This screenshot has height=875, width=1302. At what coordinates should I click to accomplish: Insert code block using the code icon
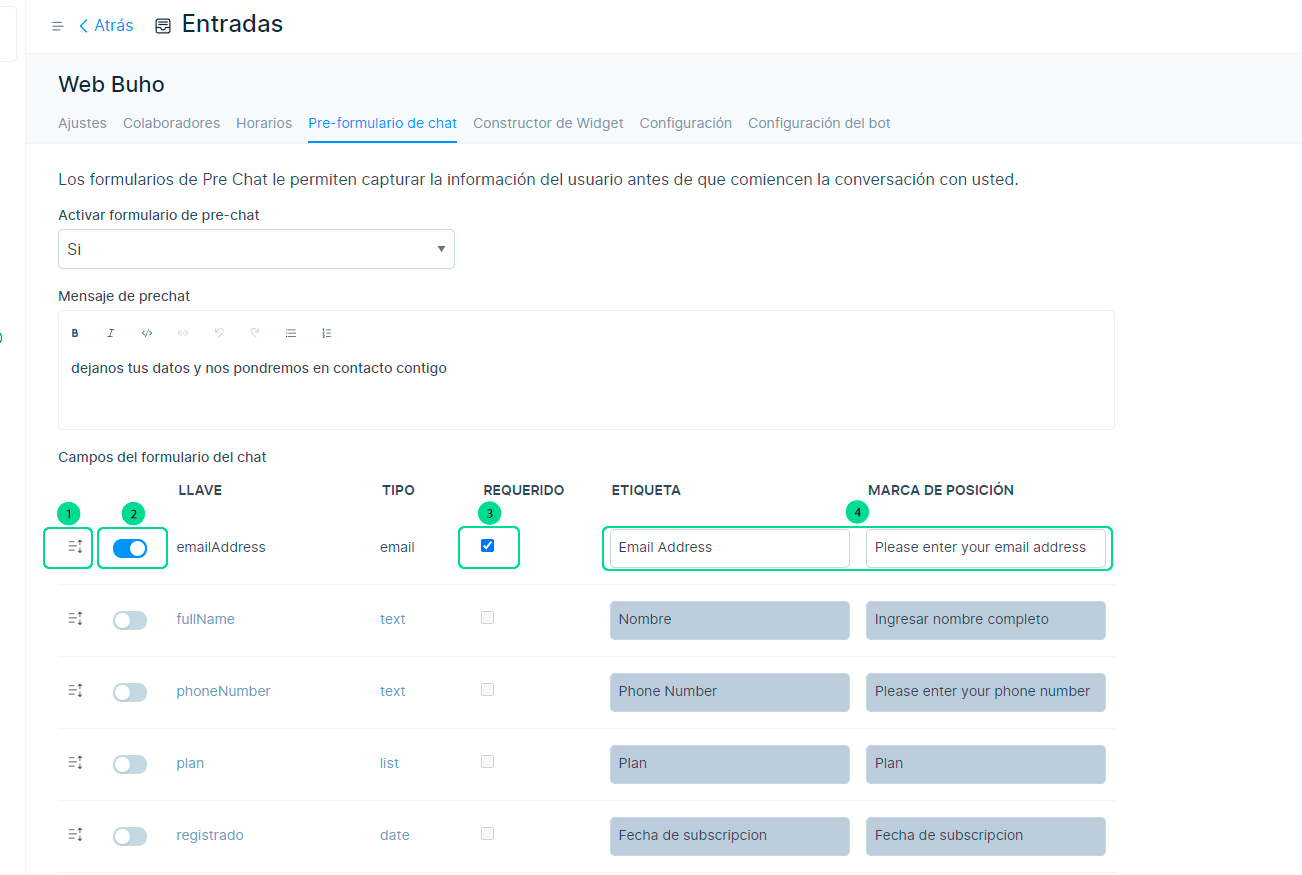tap(147, 333)
